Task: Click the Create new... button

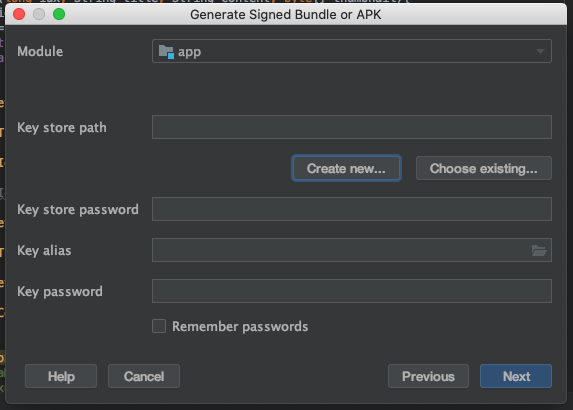Action: (x=346, y=168)
